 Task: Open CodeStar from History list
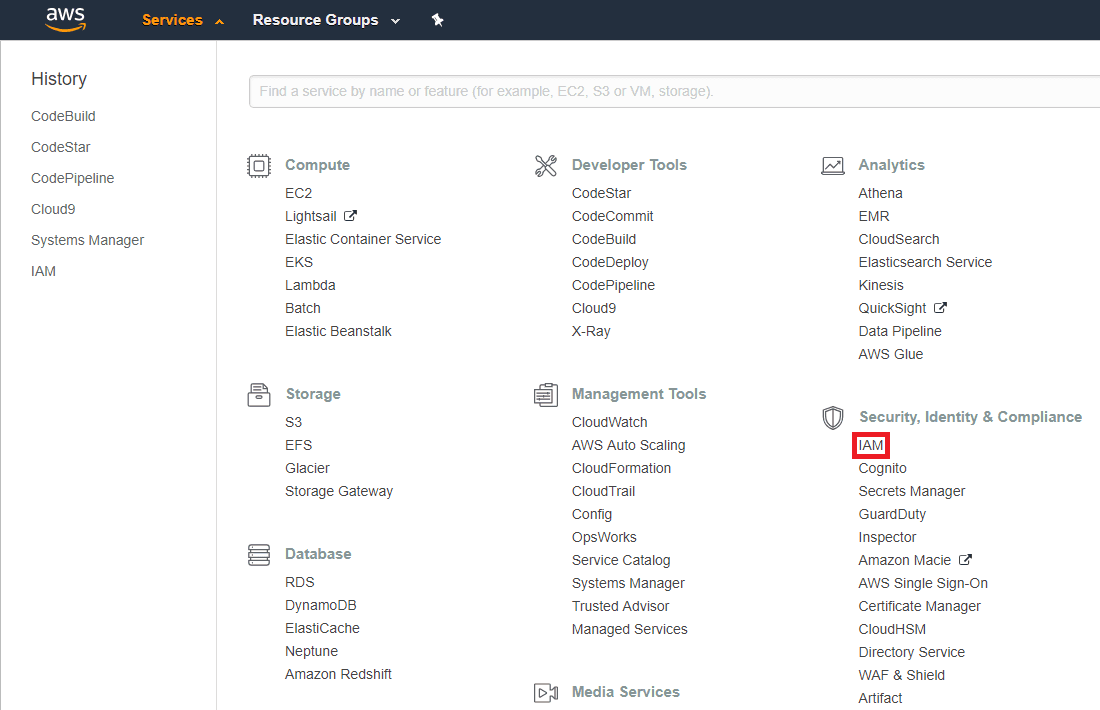tap(60, 147)
